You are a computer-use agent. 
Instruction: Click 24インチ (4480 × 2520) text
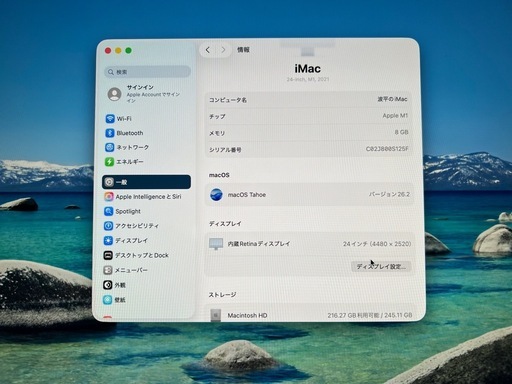377,244
